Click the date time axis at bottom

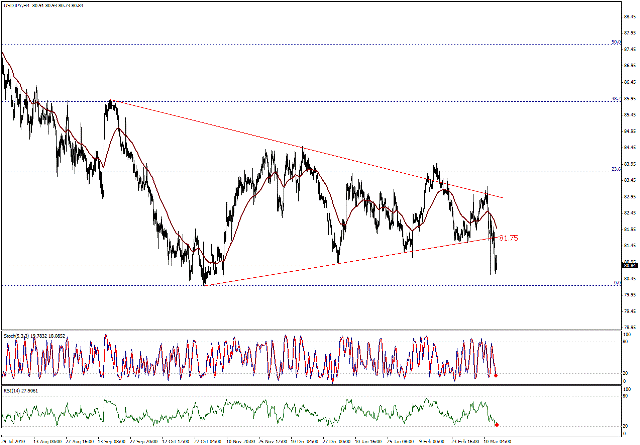tap(300, 439)
